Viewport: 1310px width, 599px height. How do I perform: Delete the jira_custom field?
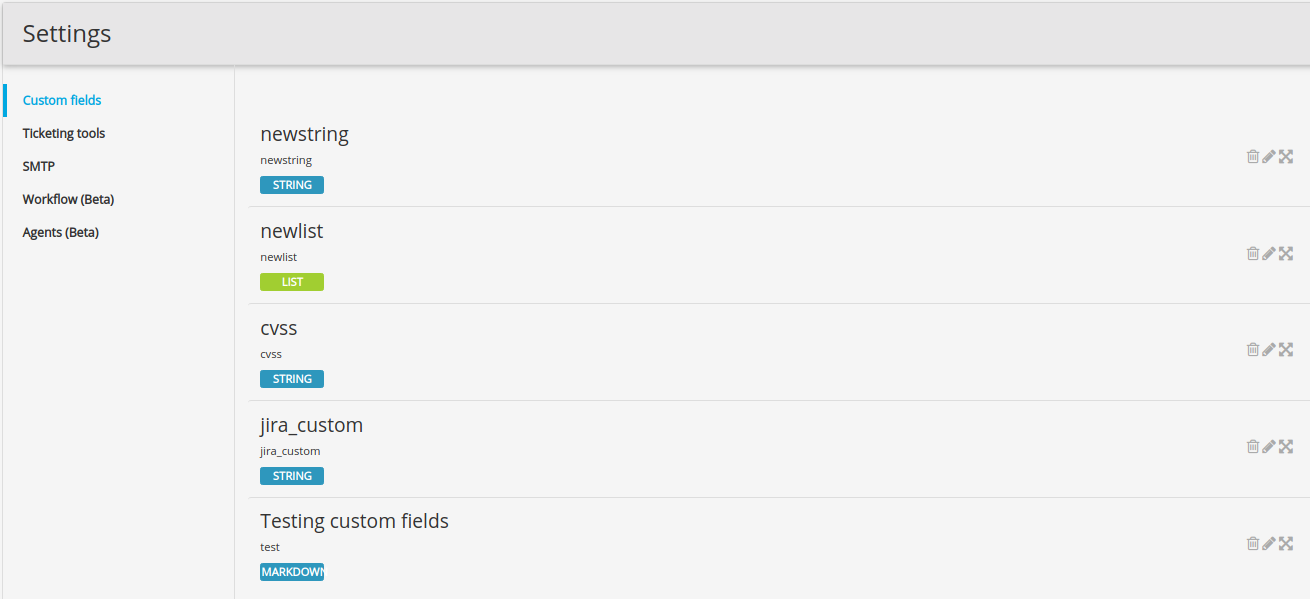pos(1252,446)
